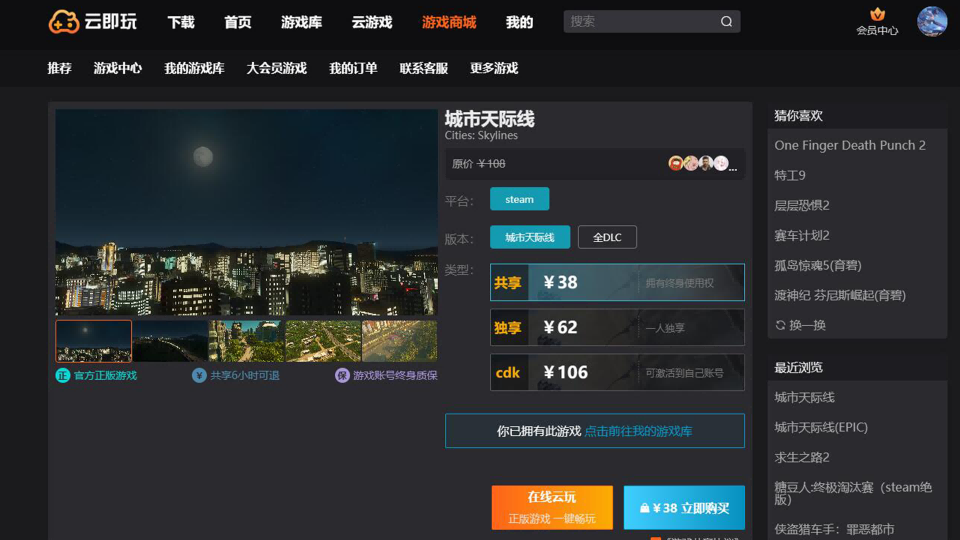Select the fourth aerial road thumbnail
Image resolution: width=960 pixels, height=540 pixels.
(x=323, y=341)
